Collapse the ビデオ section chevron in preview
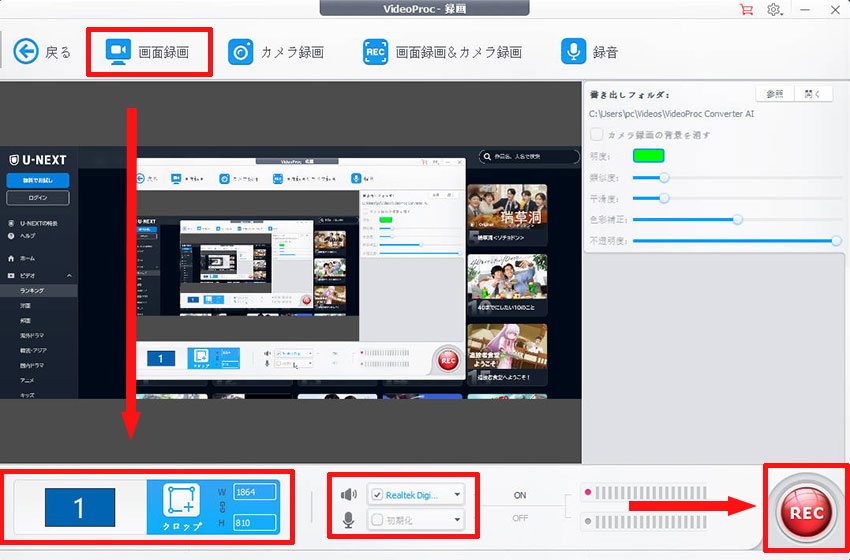This screenshot has width=850, height=560. (x=69, y=276)
